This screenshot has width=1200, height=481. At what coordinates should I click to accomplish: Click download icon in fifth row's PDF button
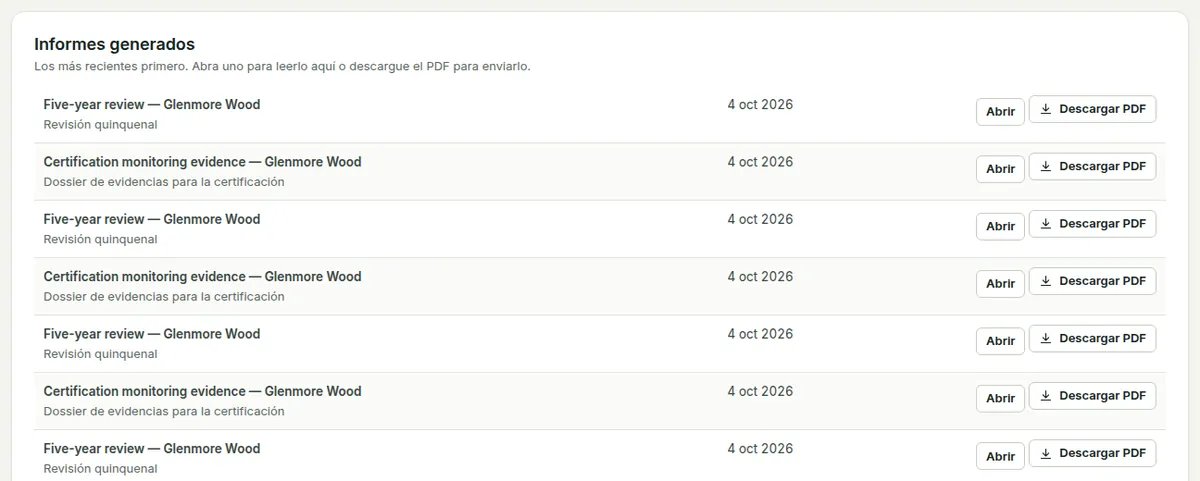1046,338
